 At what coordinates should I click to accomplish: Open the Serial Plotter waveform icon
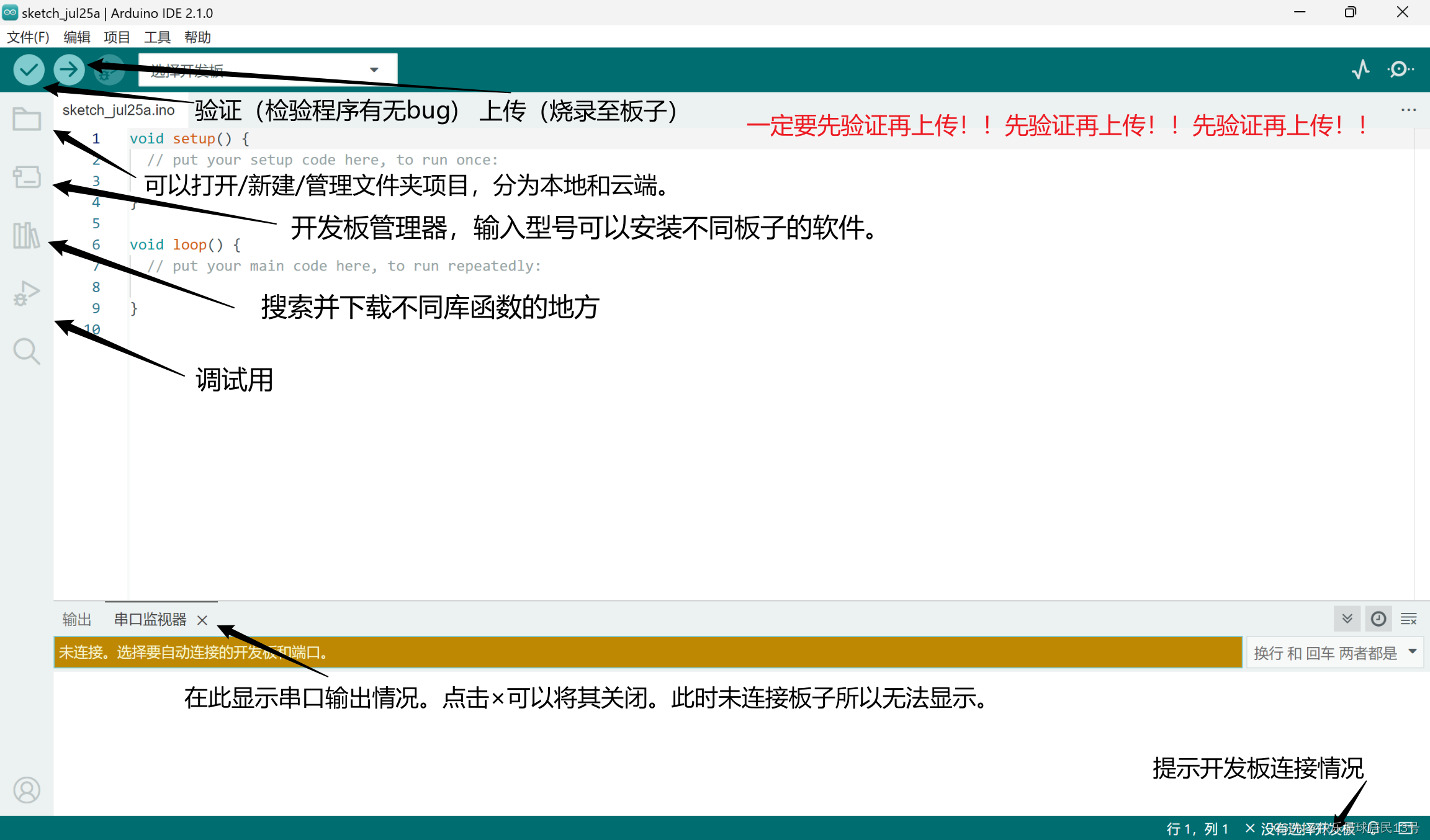pyautogui.click(x=1360, y=69)
